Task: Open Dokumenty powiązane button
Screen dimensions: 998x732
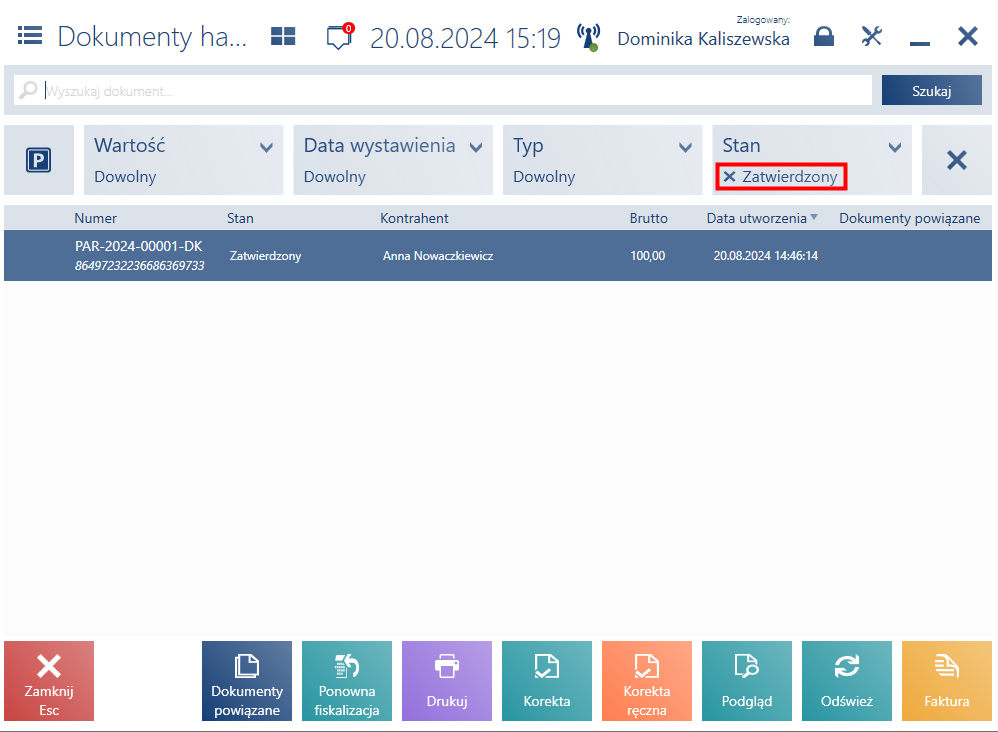Action: [247, 680]
